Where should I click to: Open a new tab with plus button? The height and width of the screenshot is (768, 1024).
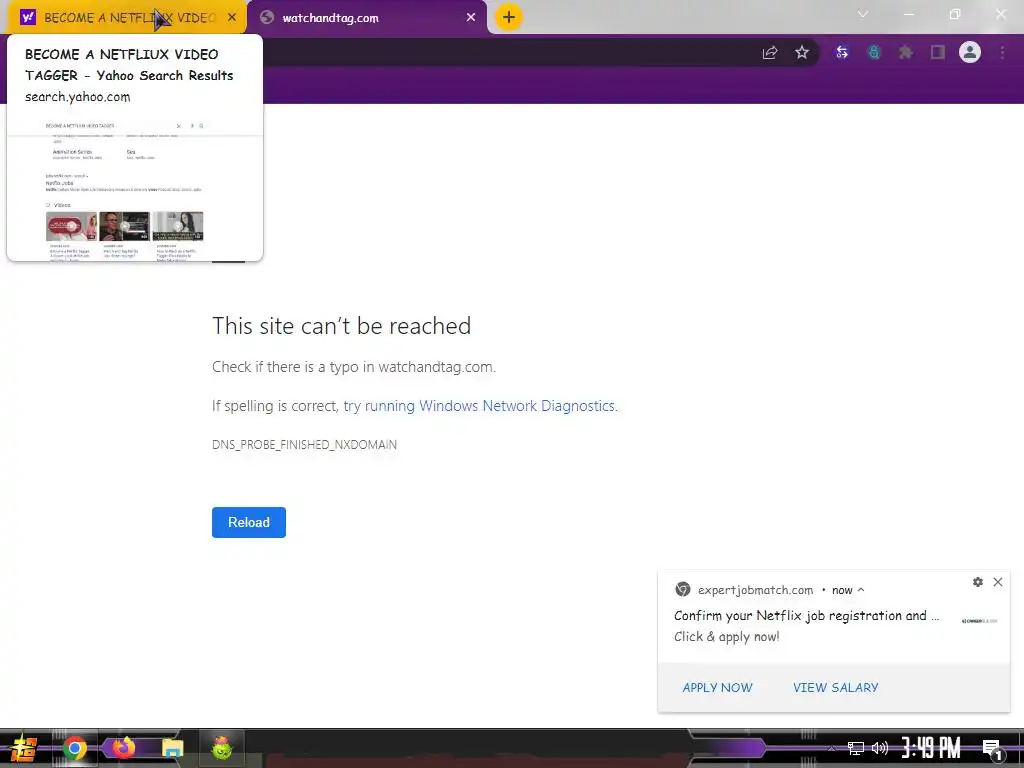[509, 17]
